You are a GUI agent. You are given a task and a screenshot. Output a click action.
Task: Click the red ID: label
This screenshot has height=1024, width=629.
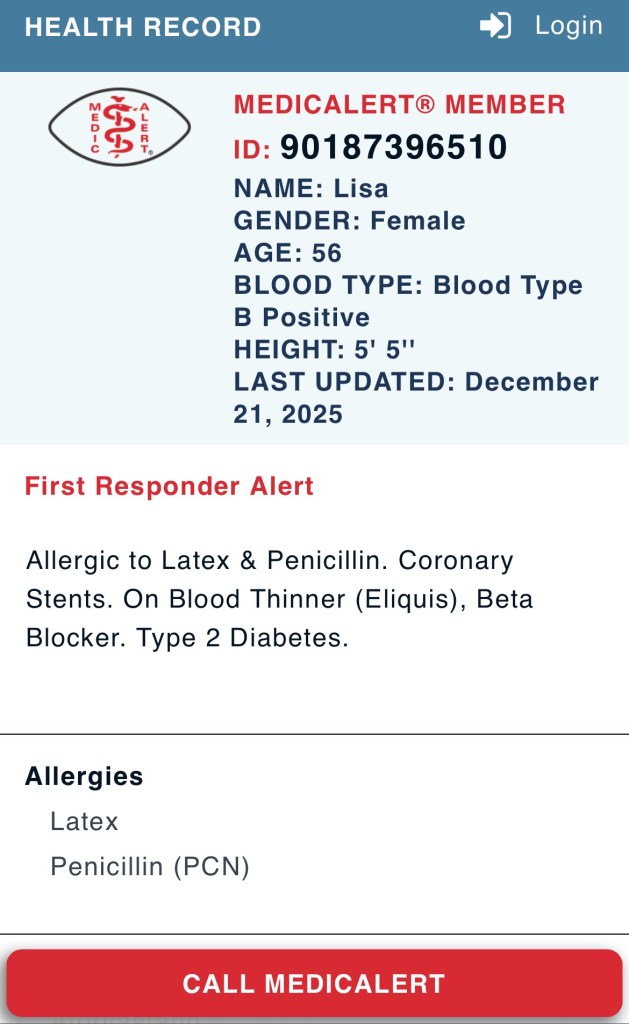(x=252, y=150)
